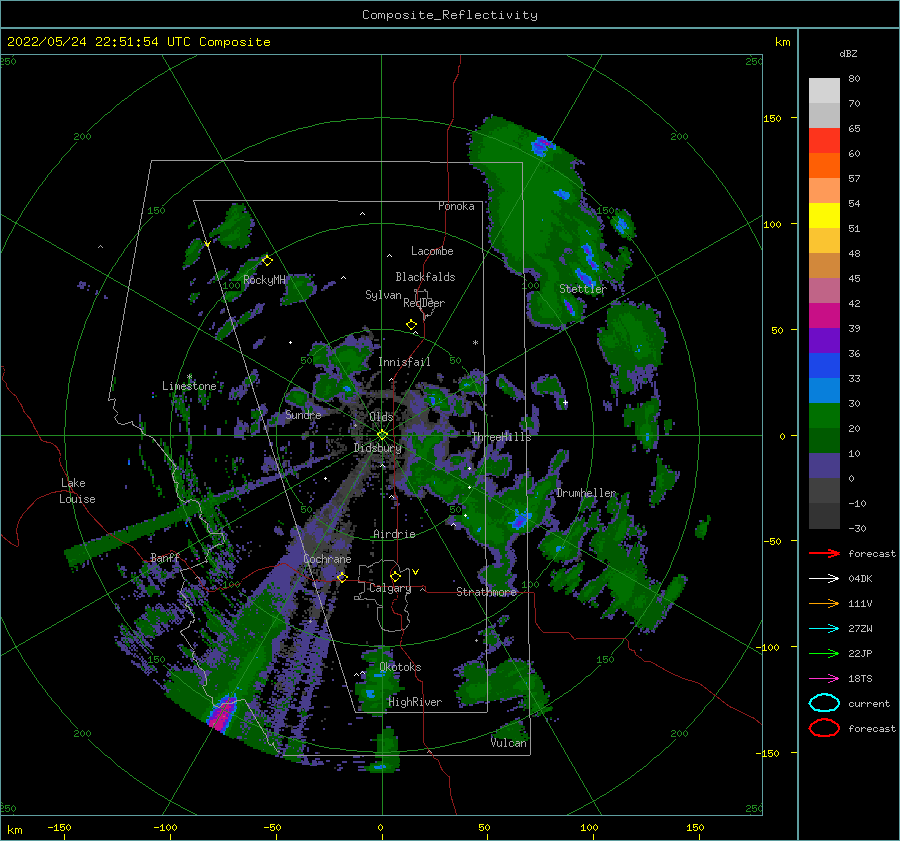Screen dimensions: 900x841
Task: Click the Calgary city label
Action: click(x=390, y=588)
